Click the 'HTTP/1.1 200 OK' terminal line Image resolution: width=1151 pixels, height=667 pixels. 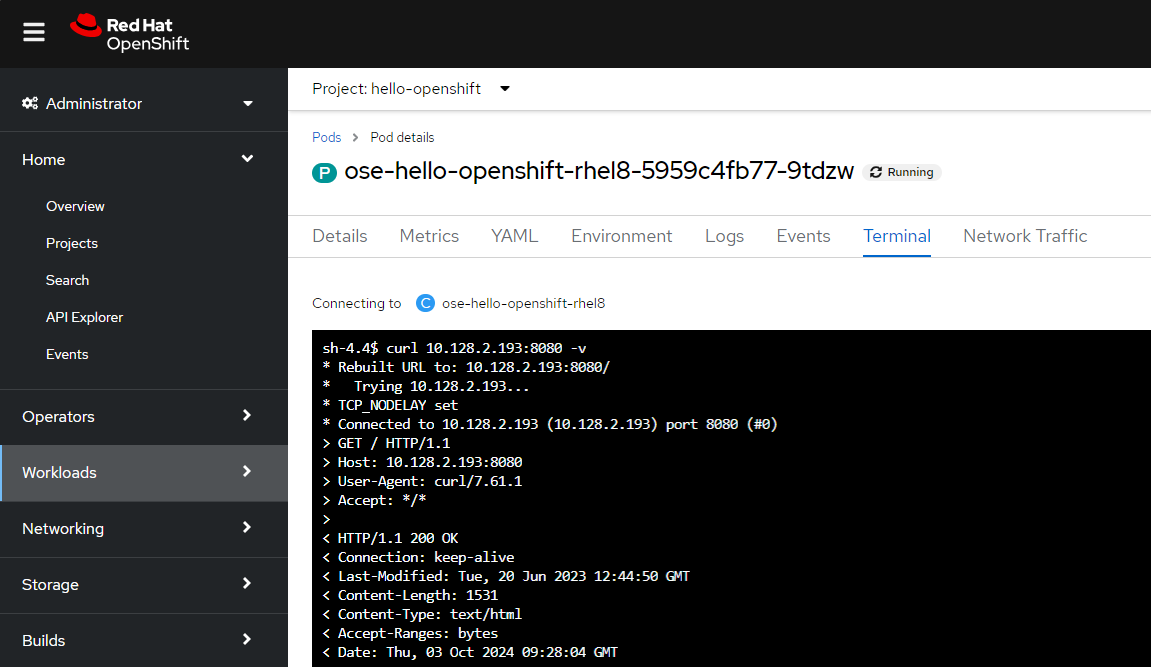[x=391, y=538]
